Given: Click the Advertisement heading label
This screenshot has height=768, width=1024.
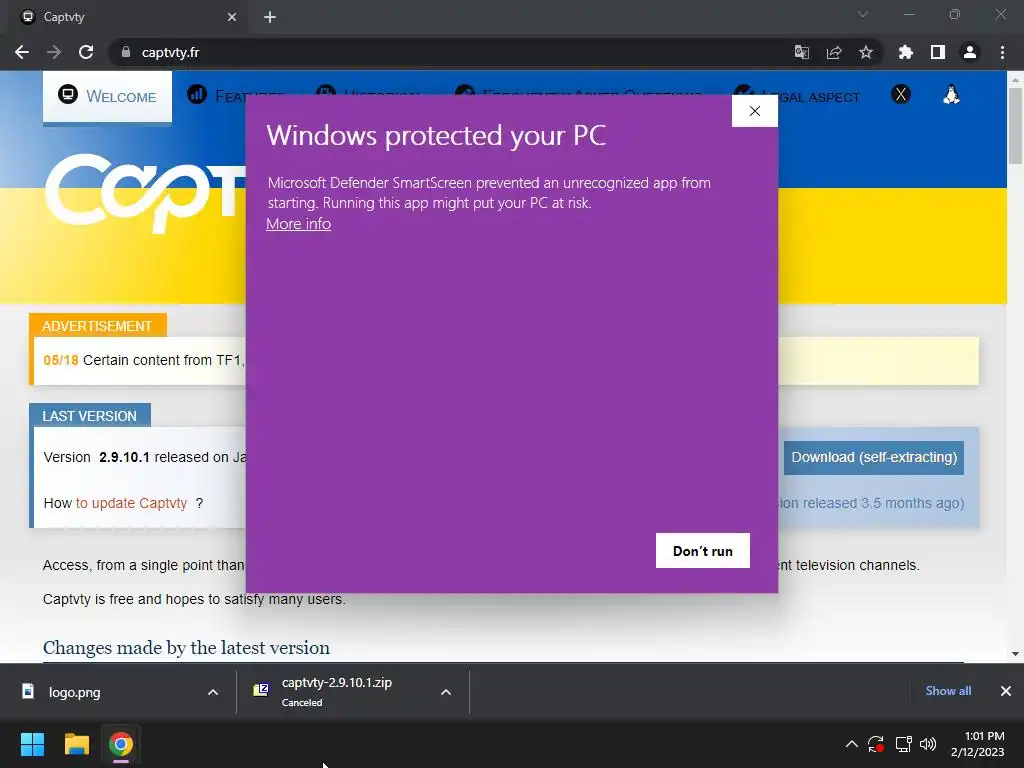Looking at the screenshot, I should pyautogui.click(x=97, y=326).
